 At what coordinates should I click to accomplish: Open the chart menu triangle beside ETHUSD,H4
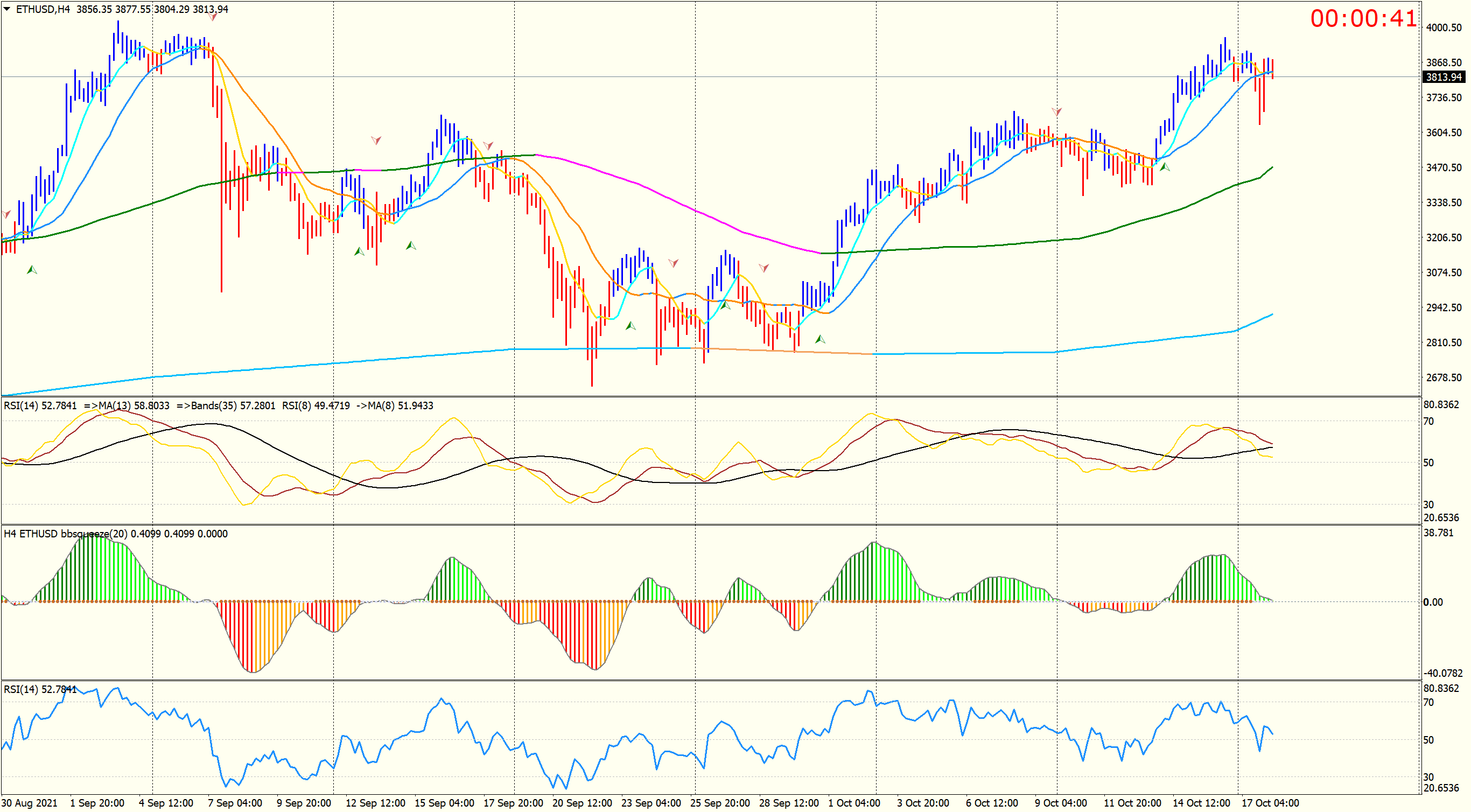tap(7, 9)
